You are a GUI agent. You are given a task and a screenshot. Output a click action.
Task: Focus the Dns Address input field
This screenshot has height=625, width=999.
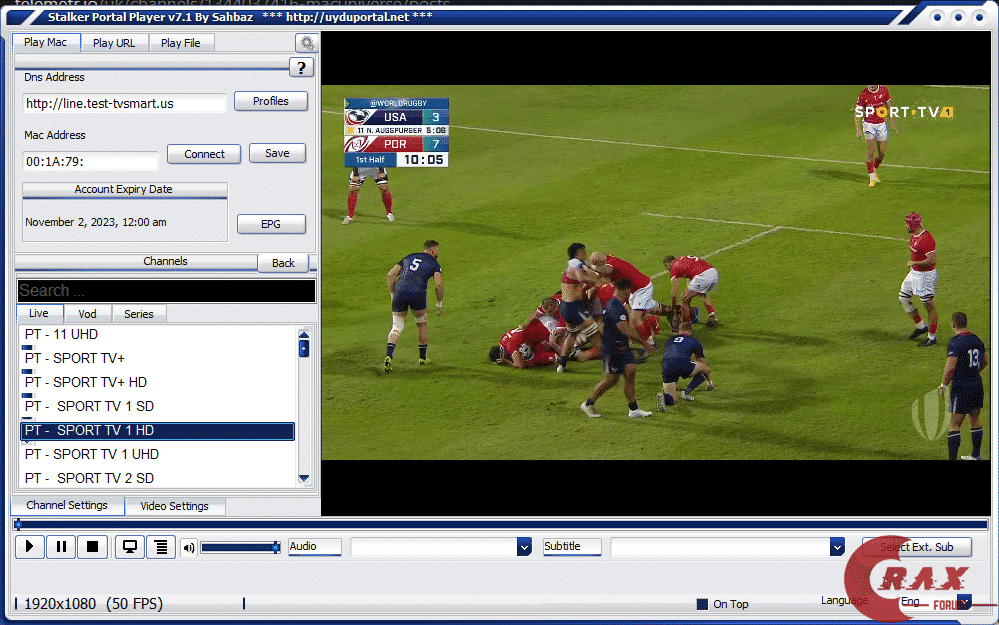[x=125, y=103]
